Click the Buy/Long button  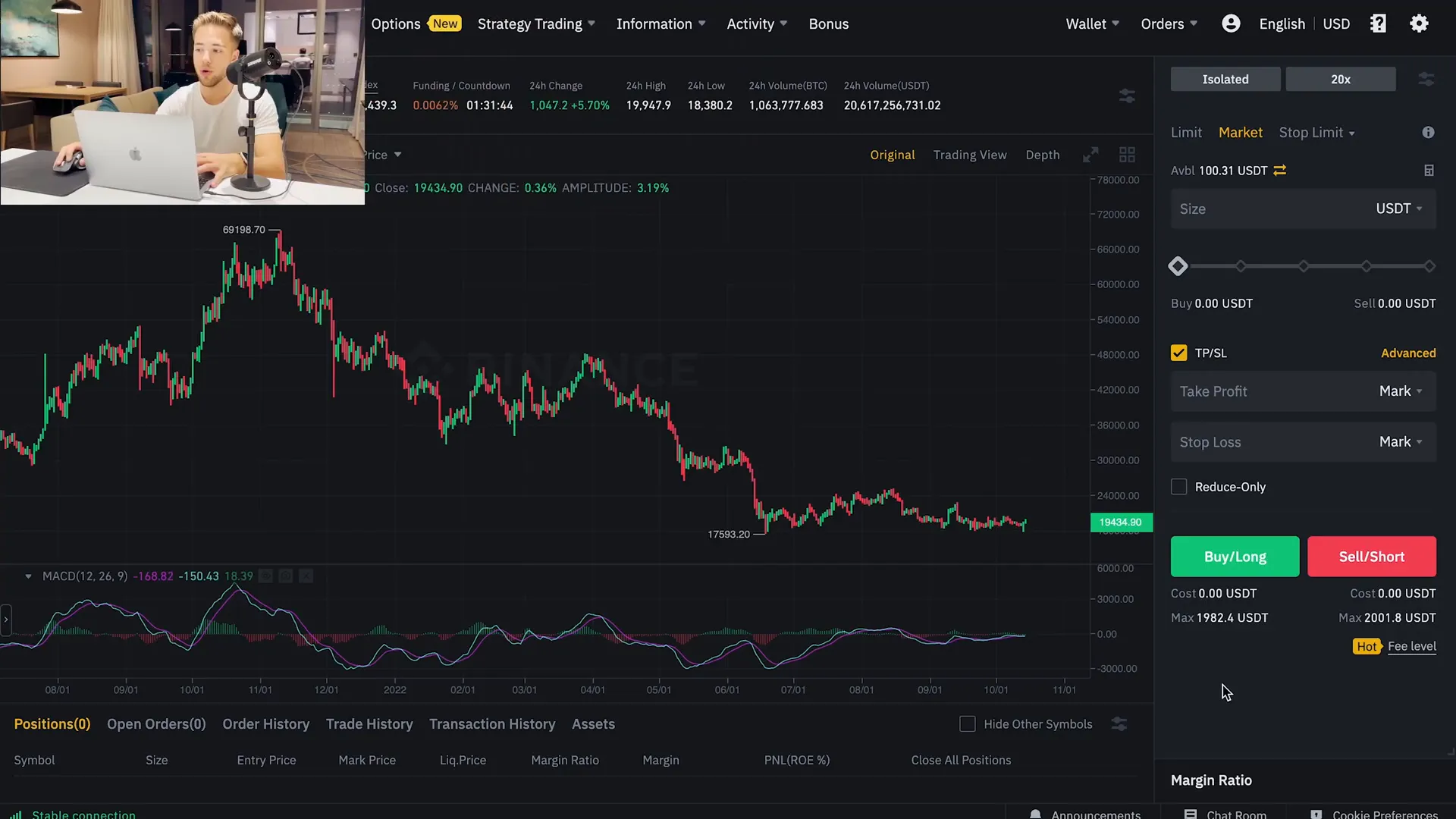coord(1234,556)
